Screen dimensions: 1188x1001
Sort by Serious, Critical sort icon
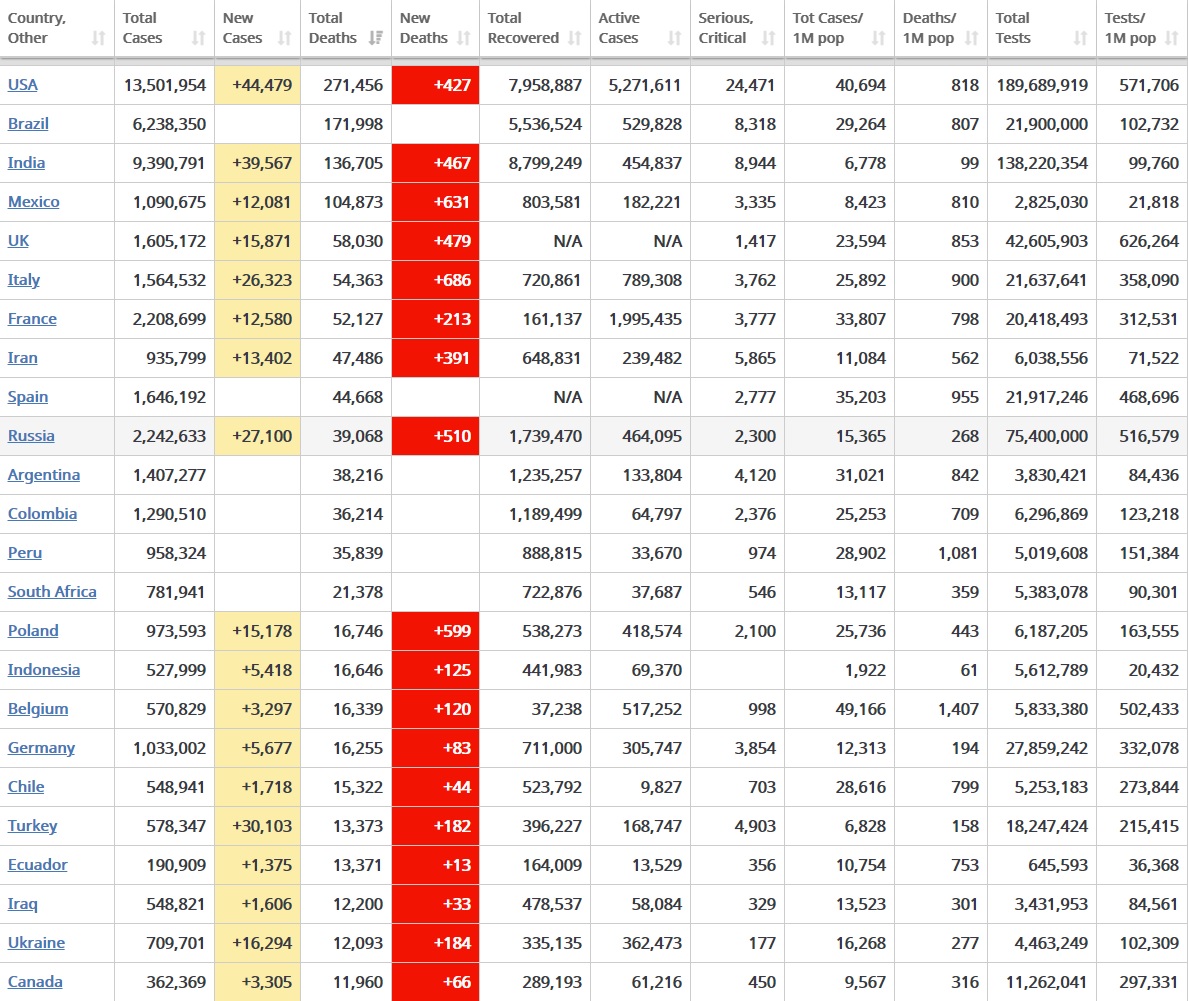[769, 38]
